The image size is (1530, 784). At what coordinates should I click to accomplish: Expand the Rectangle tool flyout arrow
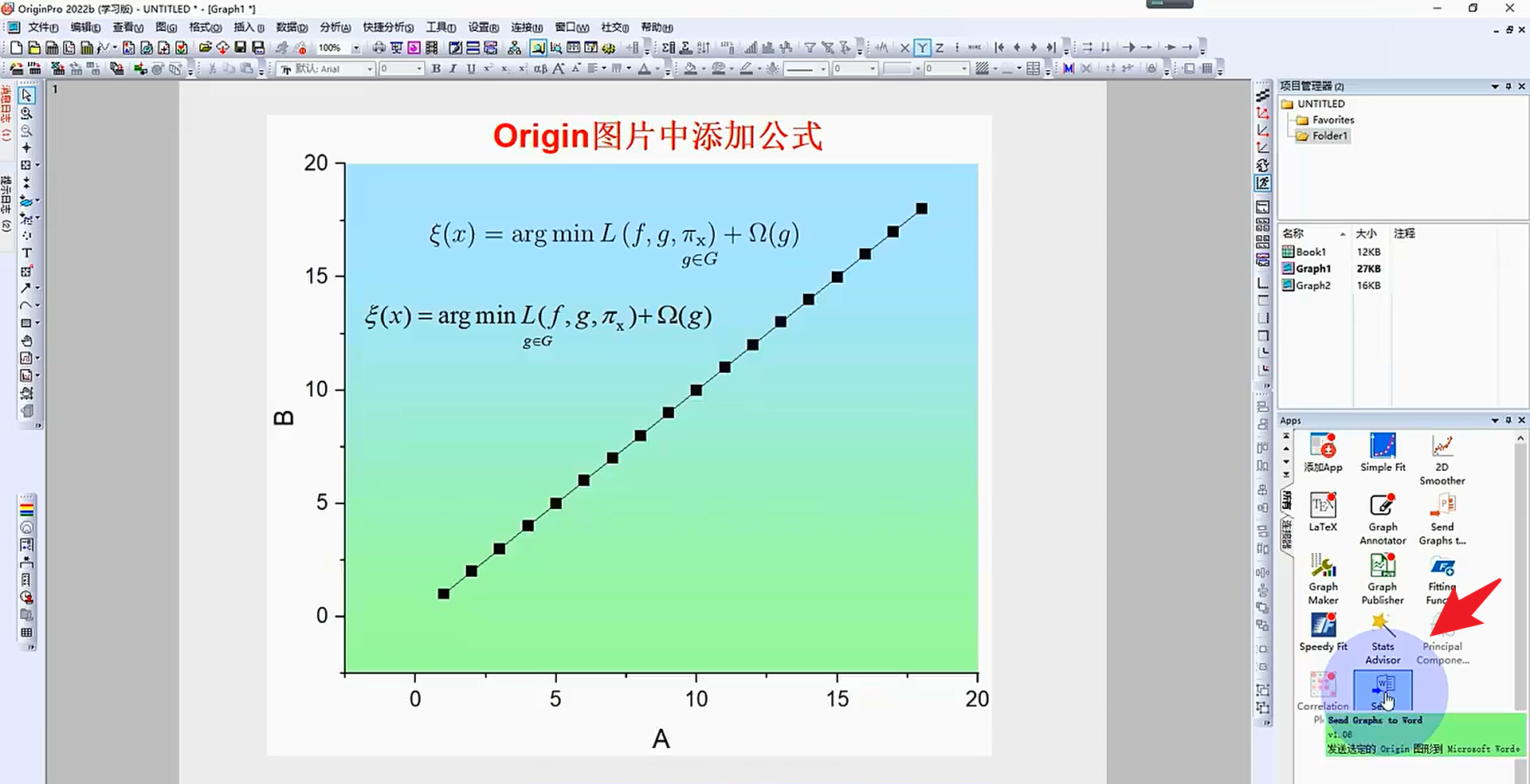click(x=37, y=323)
